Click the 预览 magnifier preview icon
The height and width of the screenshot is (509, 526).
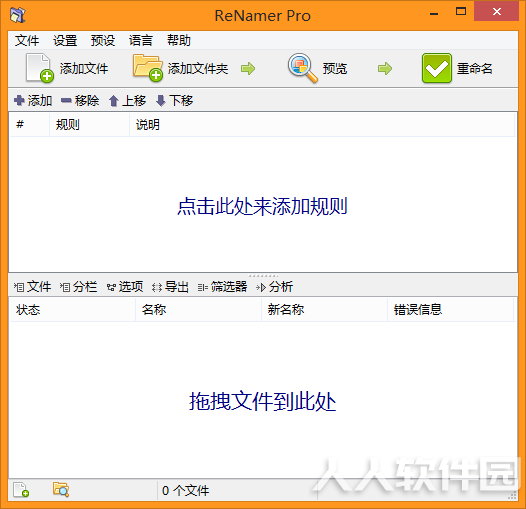pos(302,68)
